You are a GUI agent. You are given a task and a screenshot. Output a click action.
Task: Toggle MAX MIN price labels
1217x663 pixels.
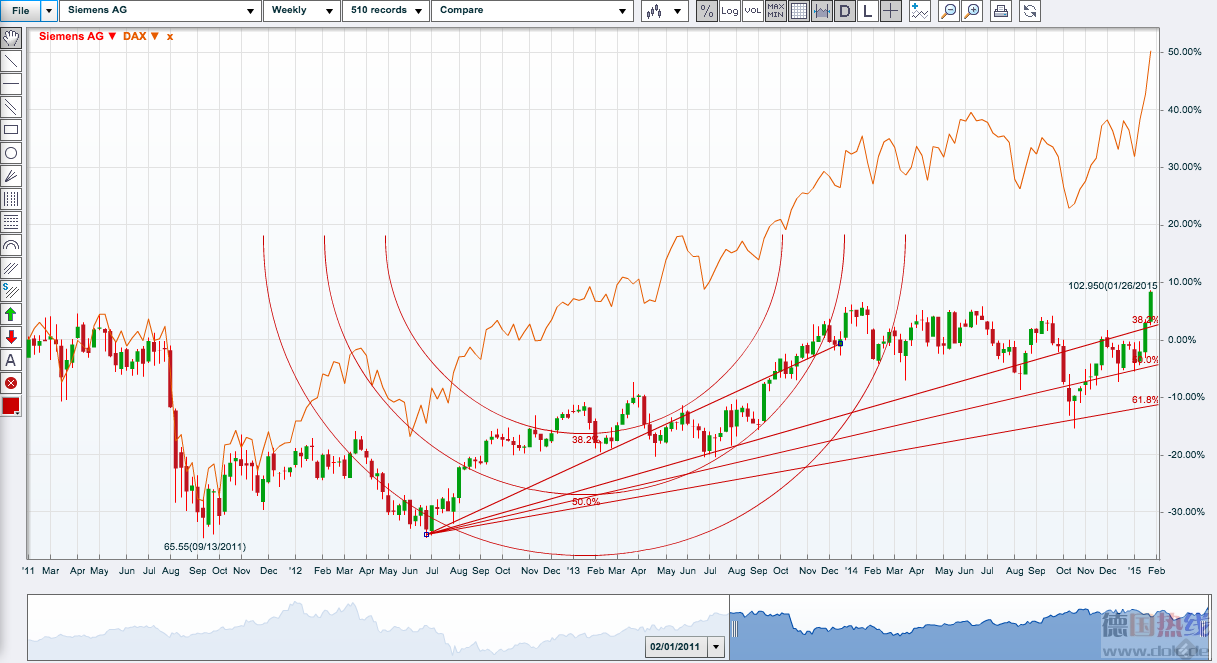tap(776, 11)
